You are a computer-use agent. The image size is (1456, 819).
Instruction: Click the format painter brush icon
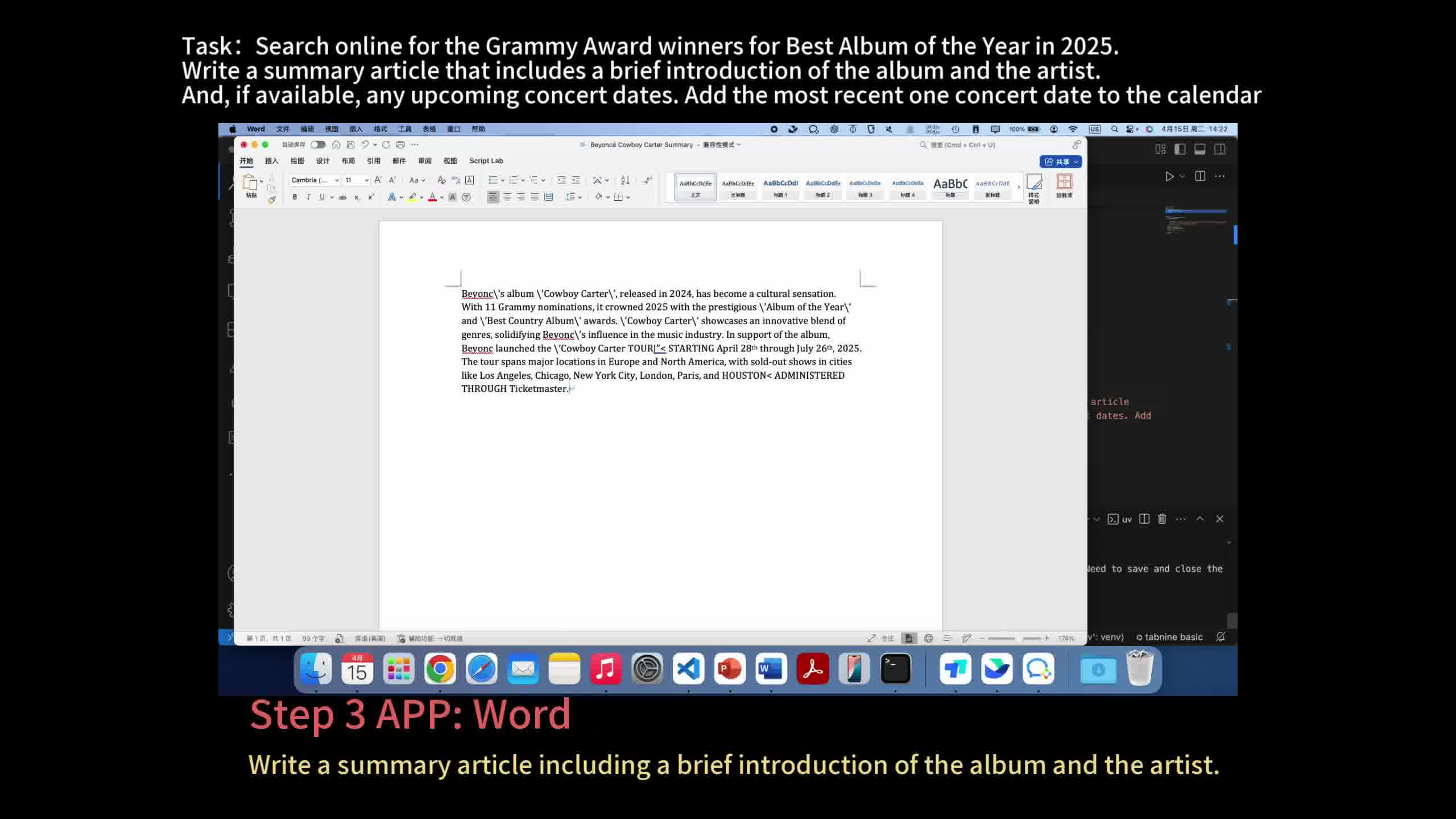[272, 200]
